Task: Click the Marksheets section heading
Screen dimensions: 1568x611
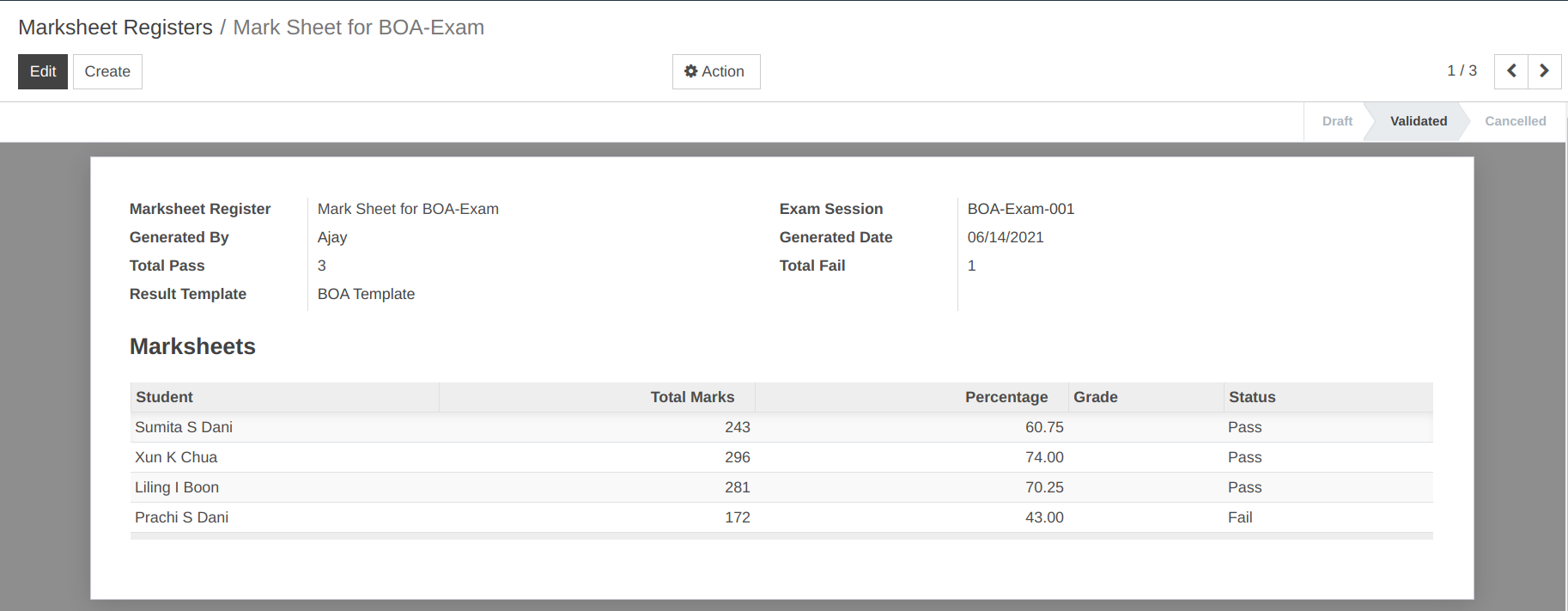Action: click(192, 346)
